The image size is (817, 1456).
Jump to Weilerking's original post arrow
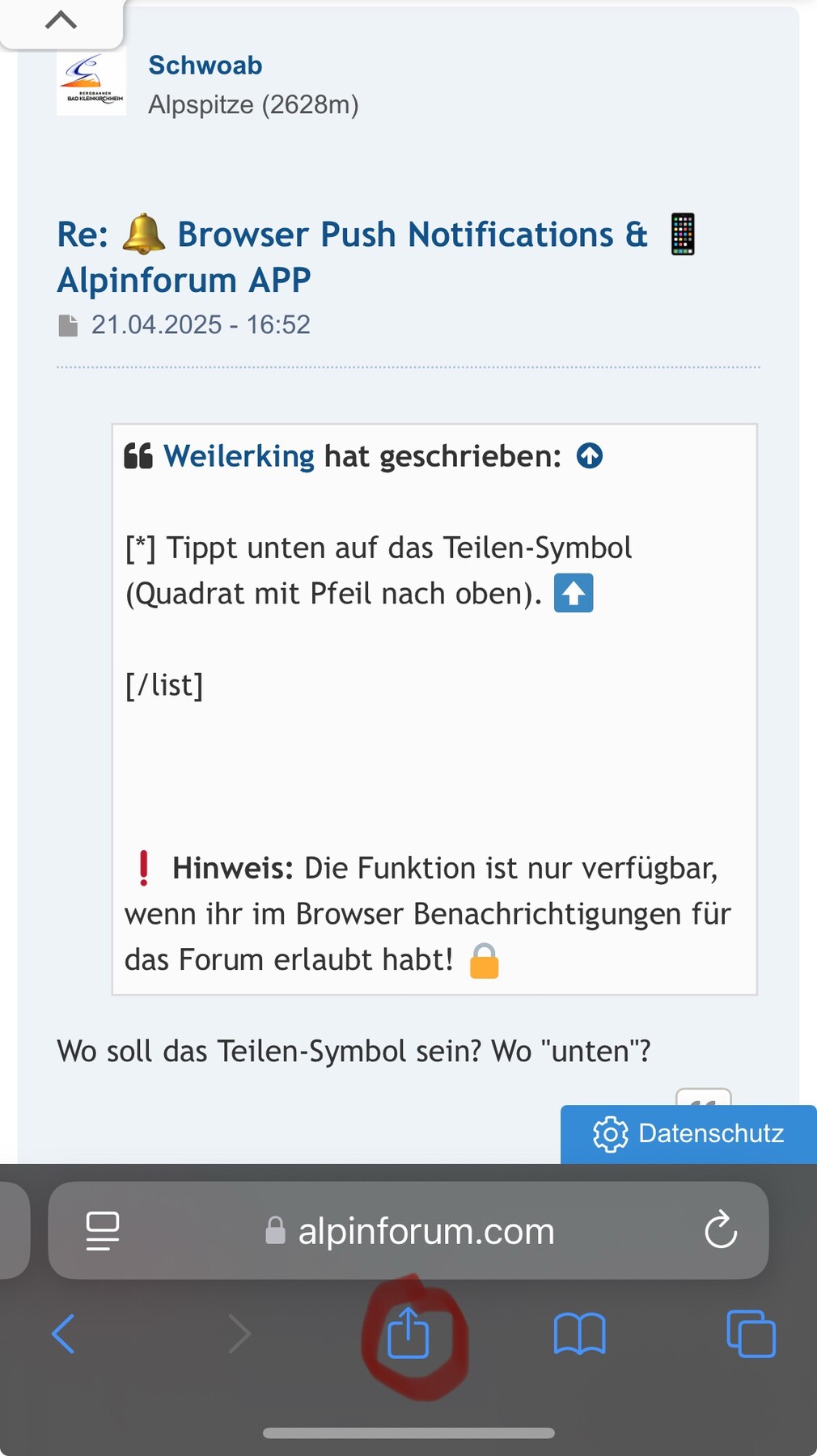pyautogui.click(x=590, y=456)
